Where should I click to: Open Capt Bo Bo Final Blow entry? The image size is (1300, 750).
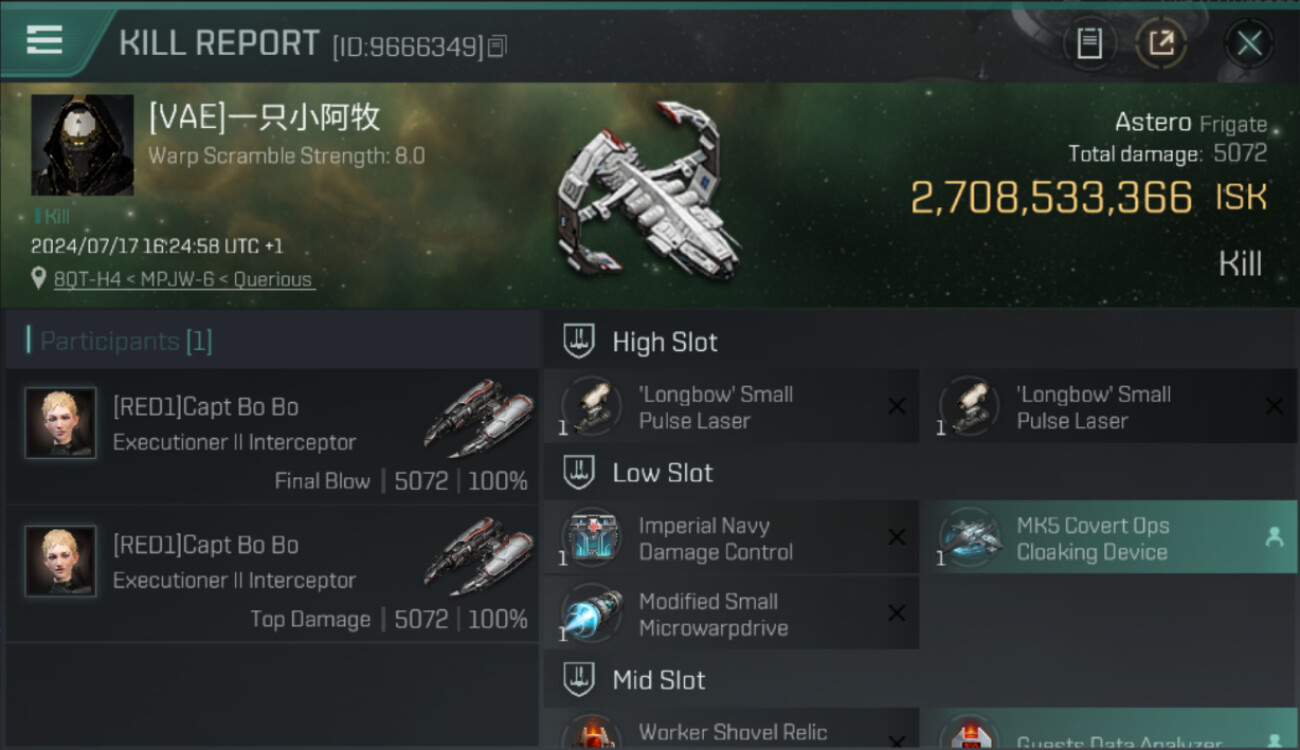272,435
